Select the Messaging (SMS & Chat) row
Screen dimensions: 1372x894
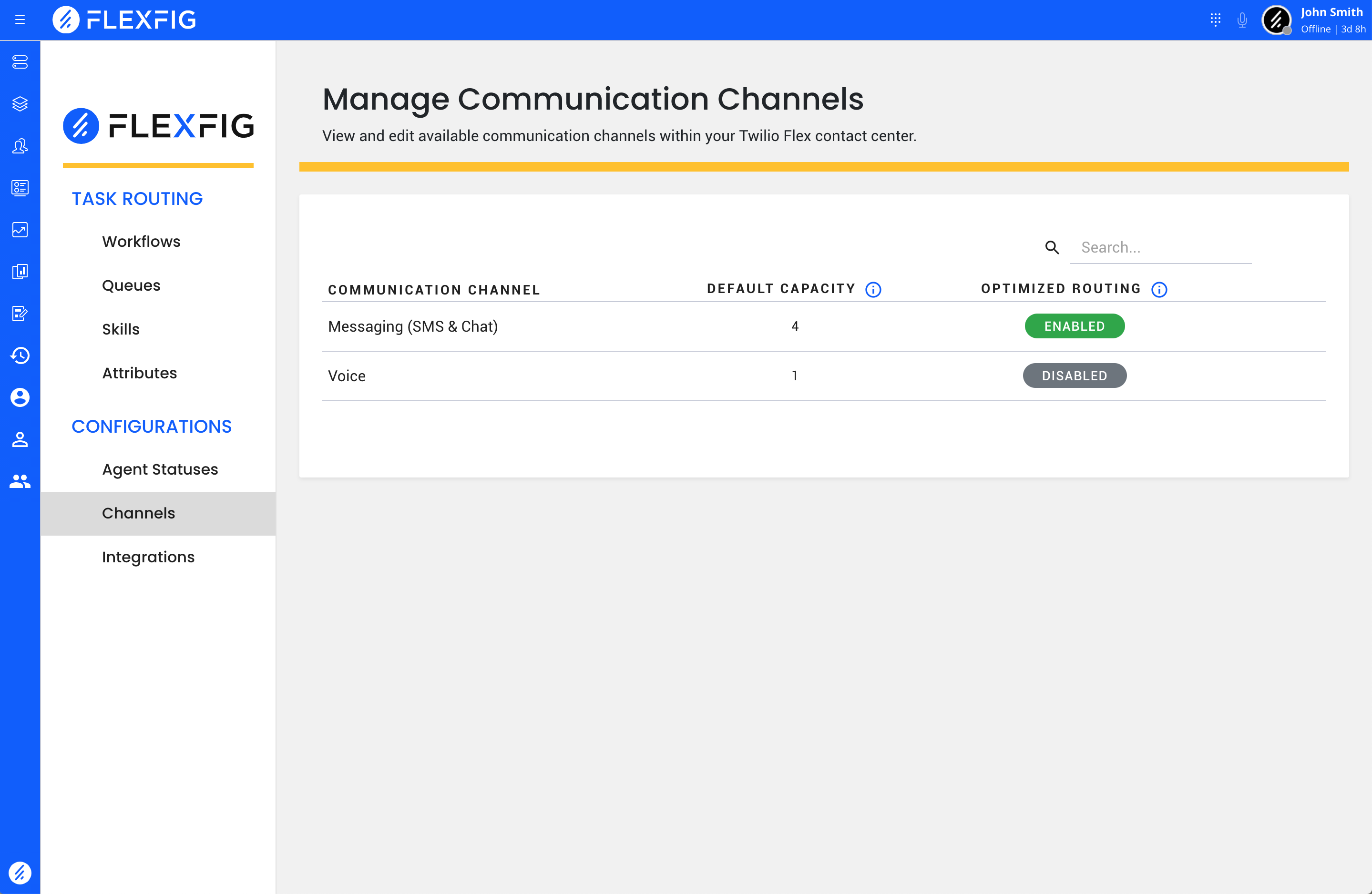tap(824, 326)
